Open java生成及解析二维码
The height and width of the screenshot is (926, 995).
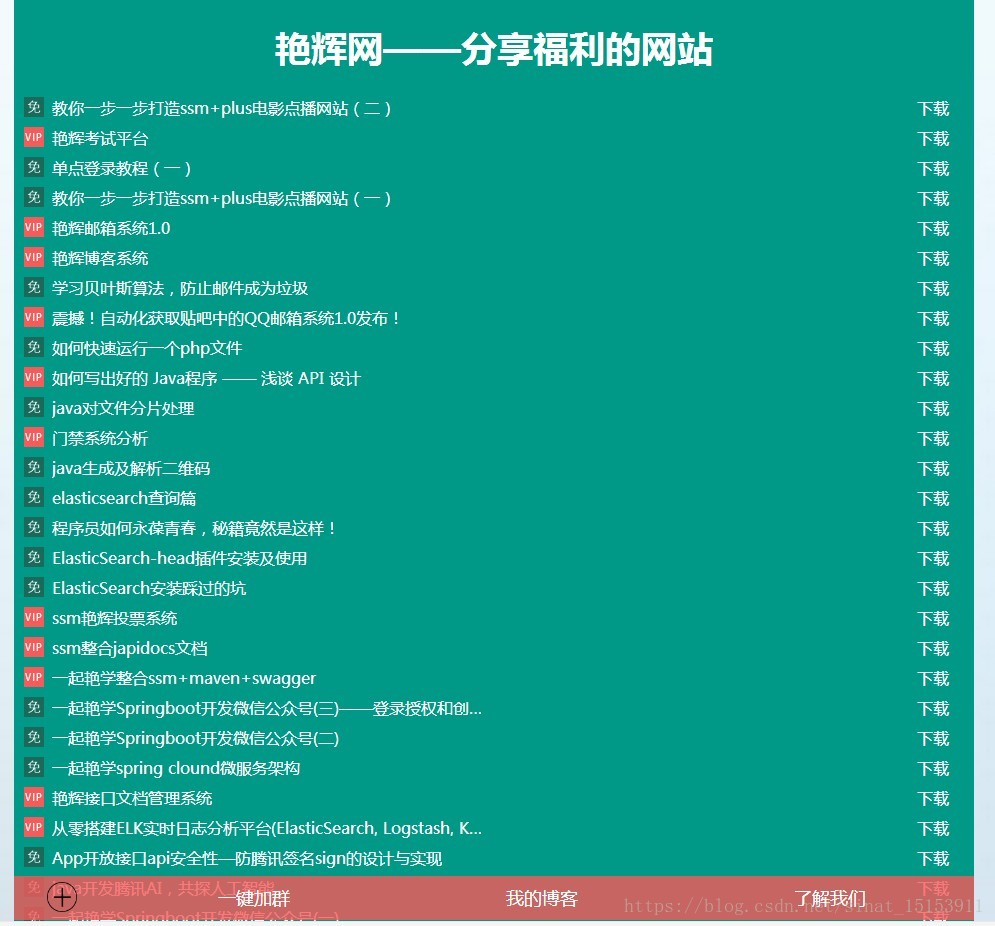131,468
